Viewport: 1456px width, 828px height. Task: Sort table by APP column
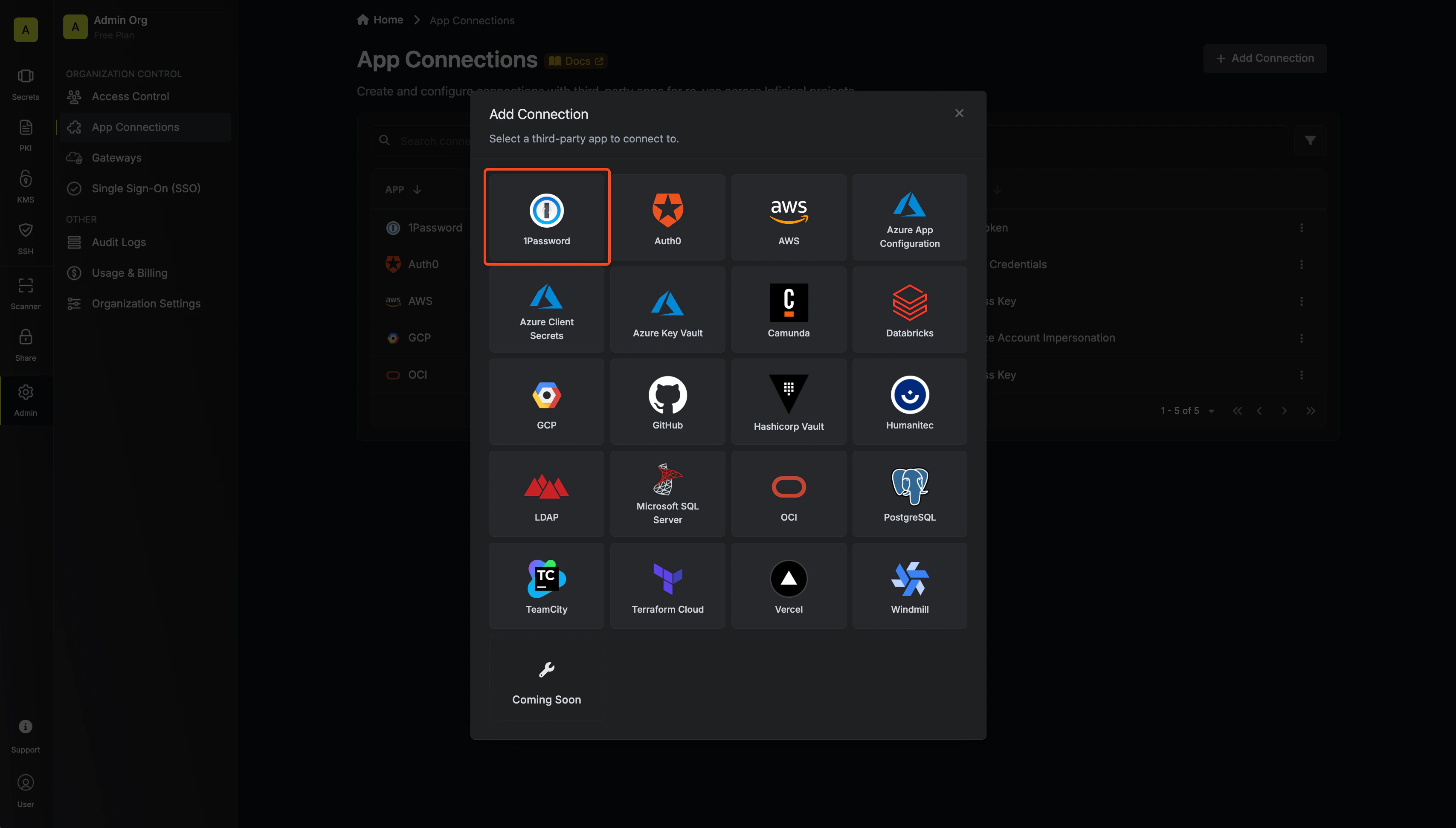[403, 189]
